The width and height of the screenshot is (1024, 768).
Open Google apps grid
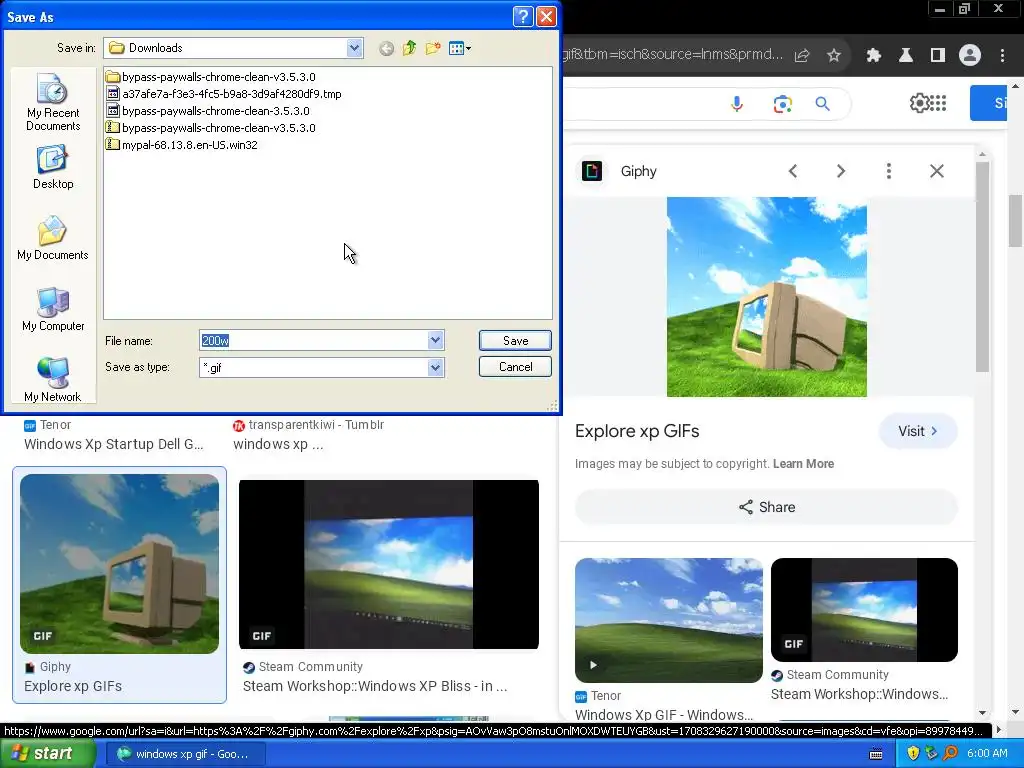(x=938, y=103)
